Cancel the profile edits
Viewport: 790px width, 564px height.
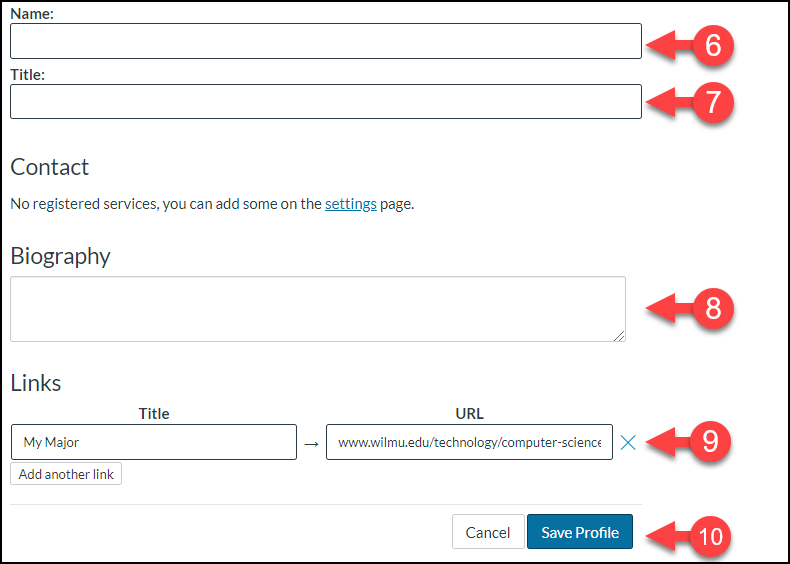488,532
